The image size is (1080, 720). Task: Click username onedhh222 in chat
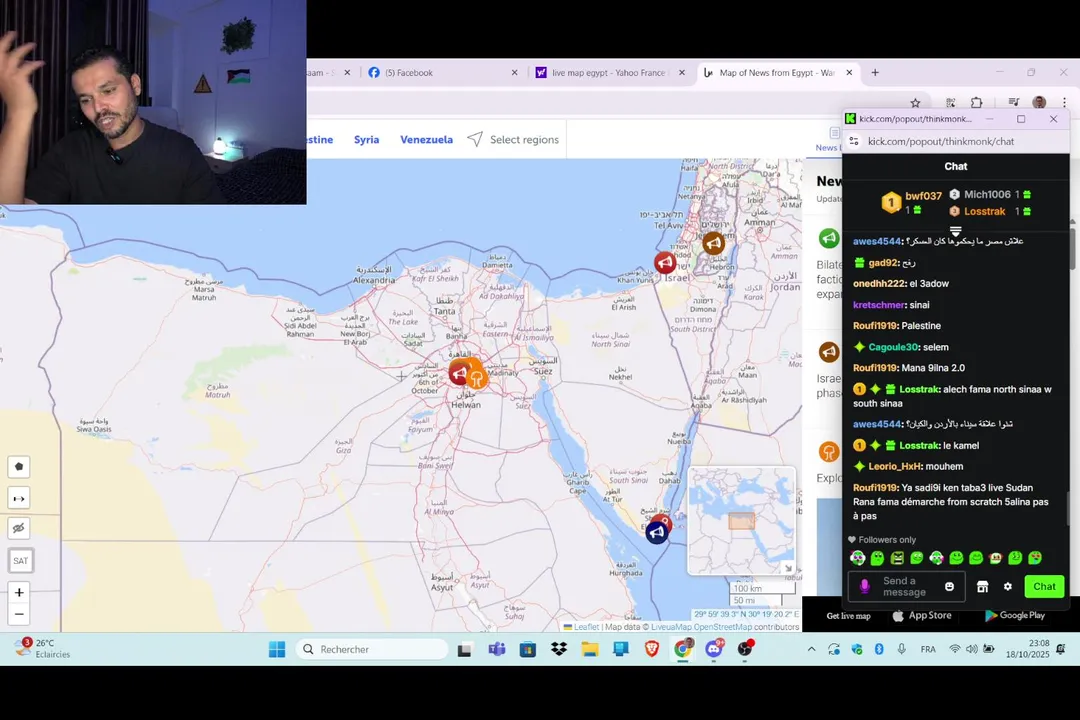(879, 283)
